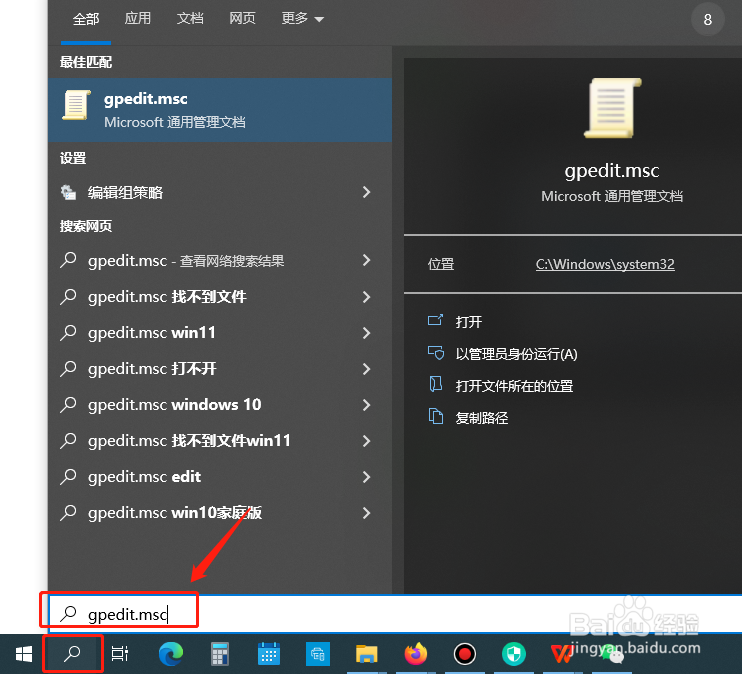Launch Microsoft Edge from the taskbar
This screenshot has height=674, width=742.
[170, 654]
